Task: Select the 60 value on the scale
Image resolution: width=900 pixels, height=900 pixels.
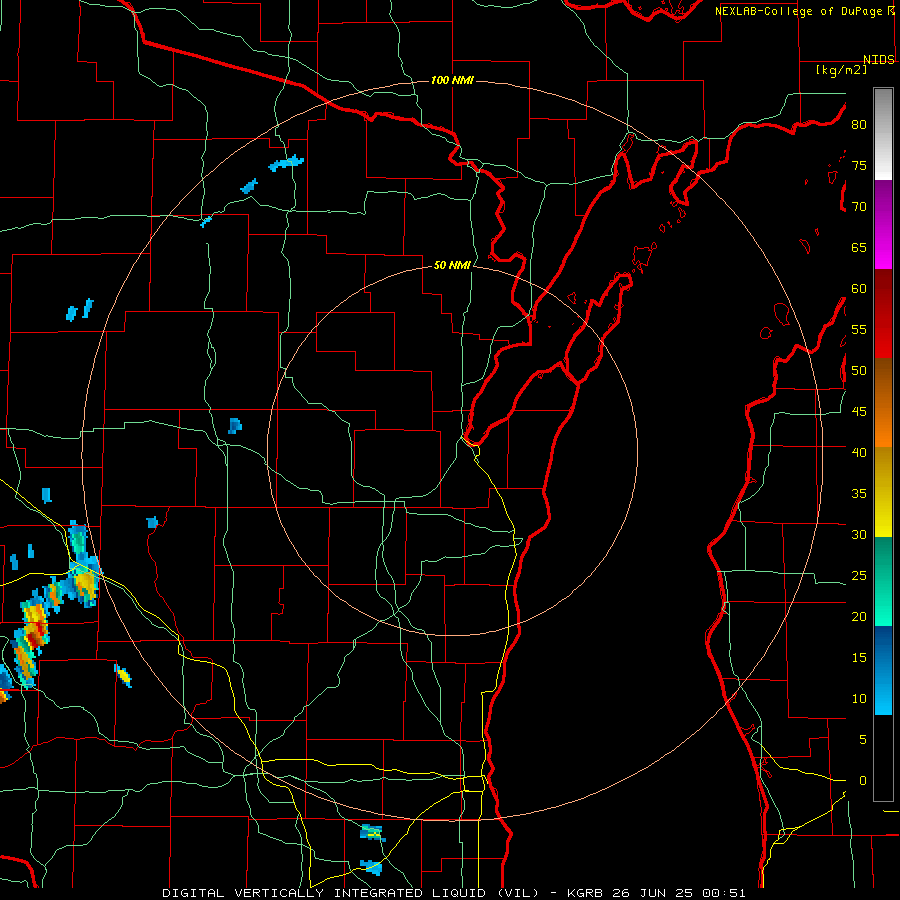Action: point(859,289)
